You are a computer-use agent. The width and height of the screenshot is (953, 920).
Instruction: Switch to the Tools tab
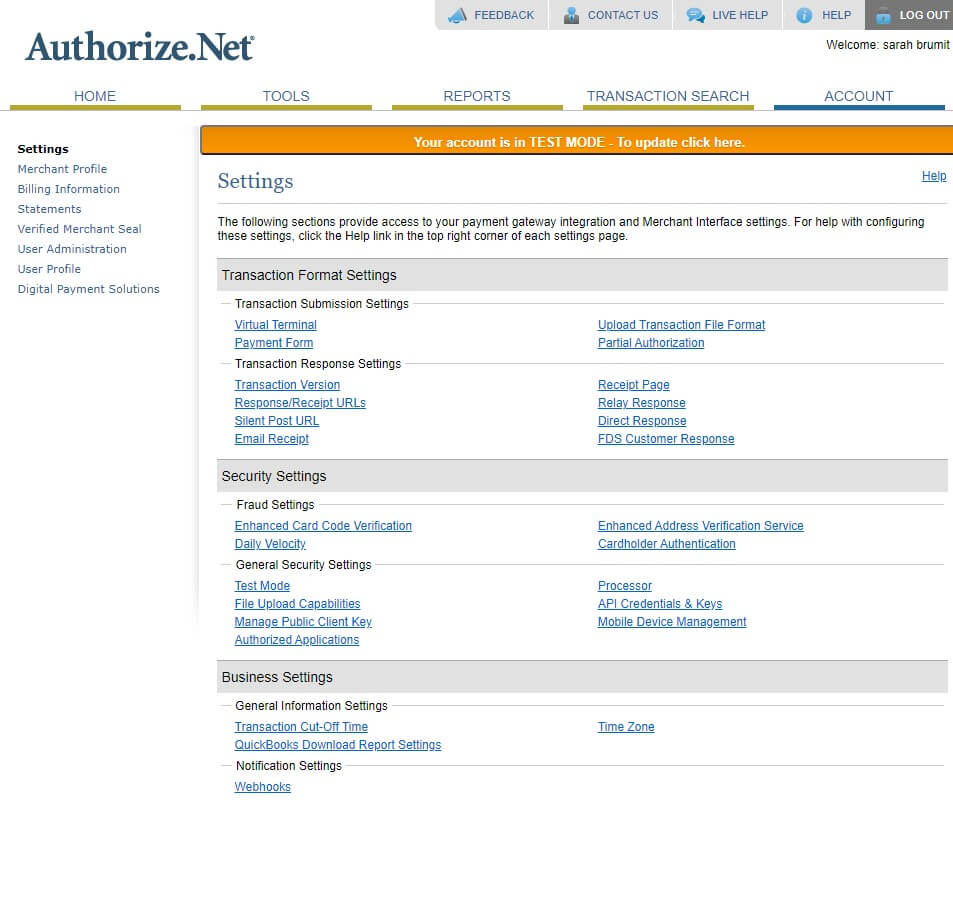[286, 96]
